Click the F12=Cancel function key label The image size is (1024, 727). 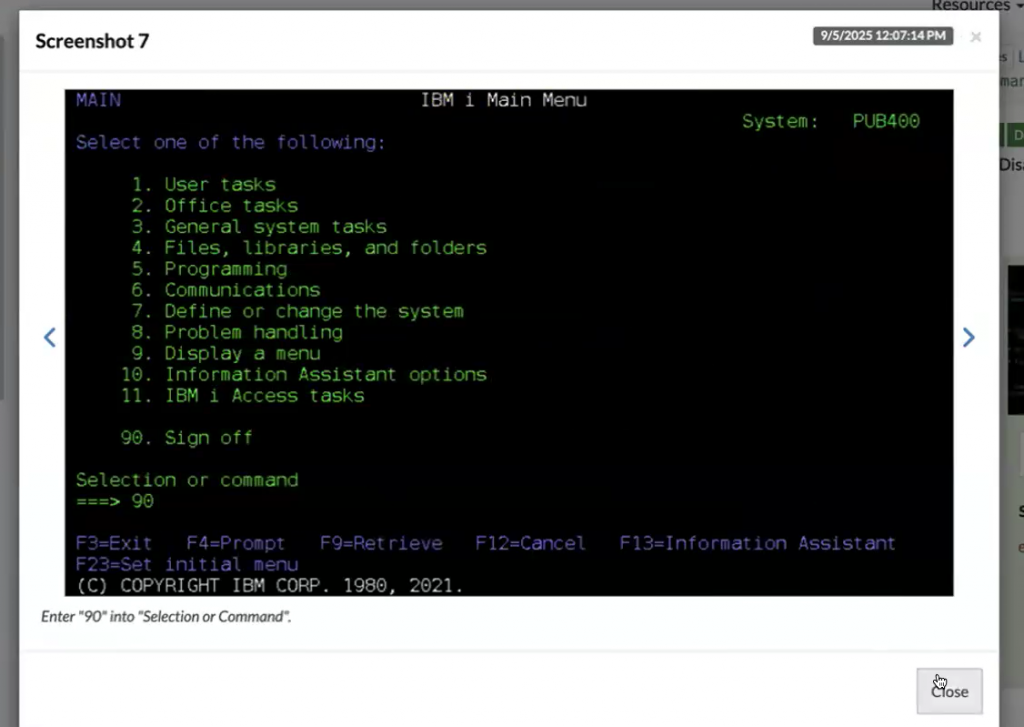pyautogui.click(x=530, y=543)
